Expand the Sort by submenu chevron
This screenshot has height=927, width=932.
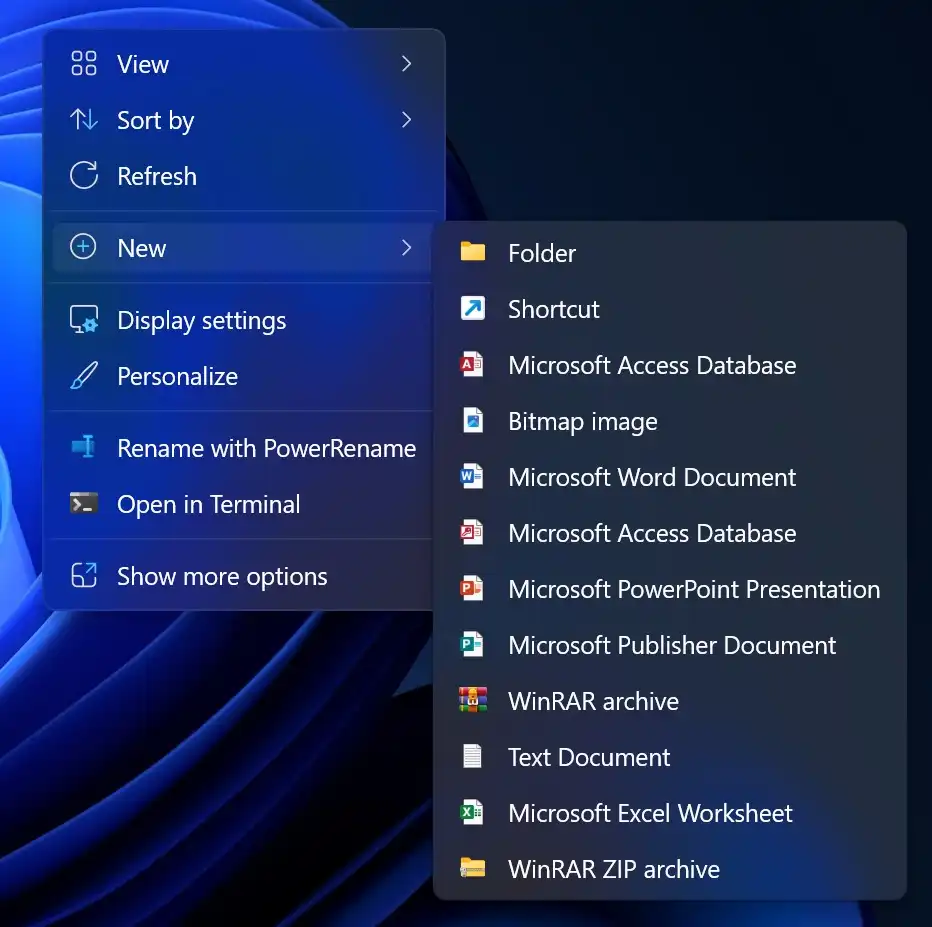point(407,119)
